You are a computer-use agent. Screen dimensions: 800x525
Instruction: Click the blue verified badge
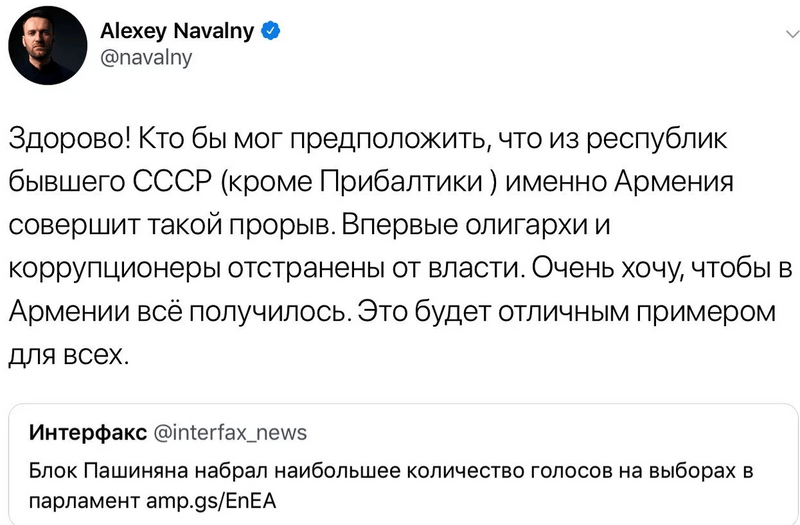(x=269, y=33)
